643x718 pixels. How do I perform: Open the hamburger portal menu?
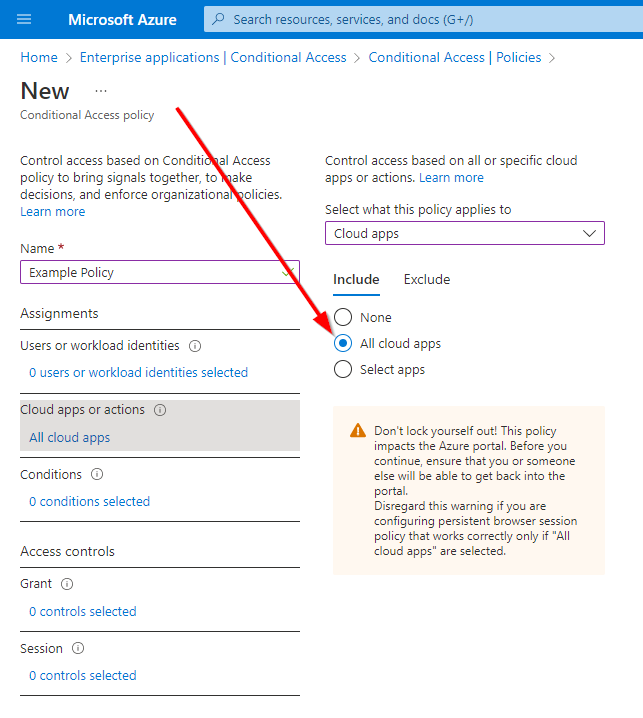(24, 19)
